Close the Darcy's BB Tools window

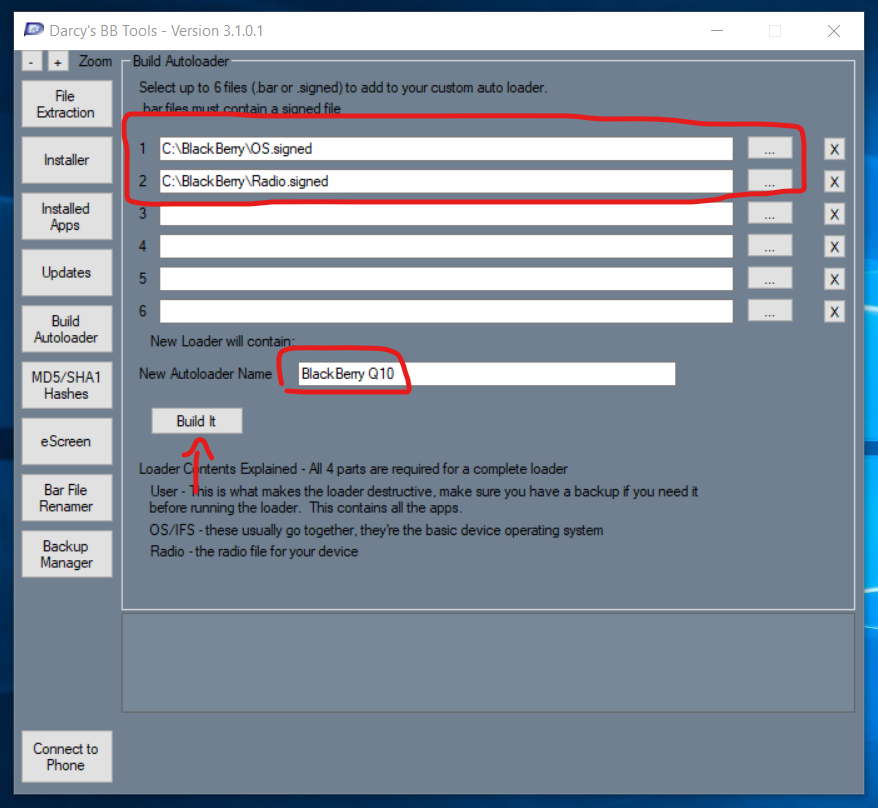click(834, 31)
